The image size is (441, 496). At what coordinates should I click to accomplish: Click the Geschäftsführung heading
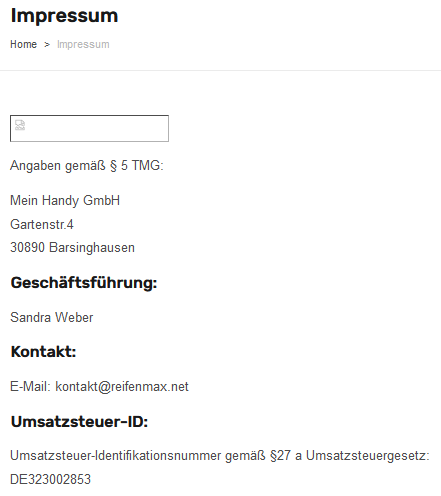[x=84, y=283]
